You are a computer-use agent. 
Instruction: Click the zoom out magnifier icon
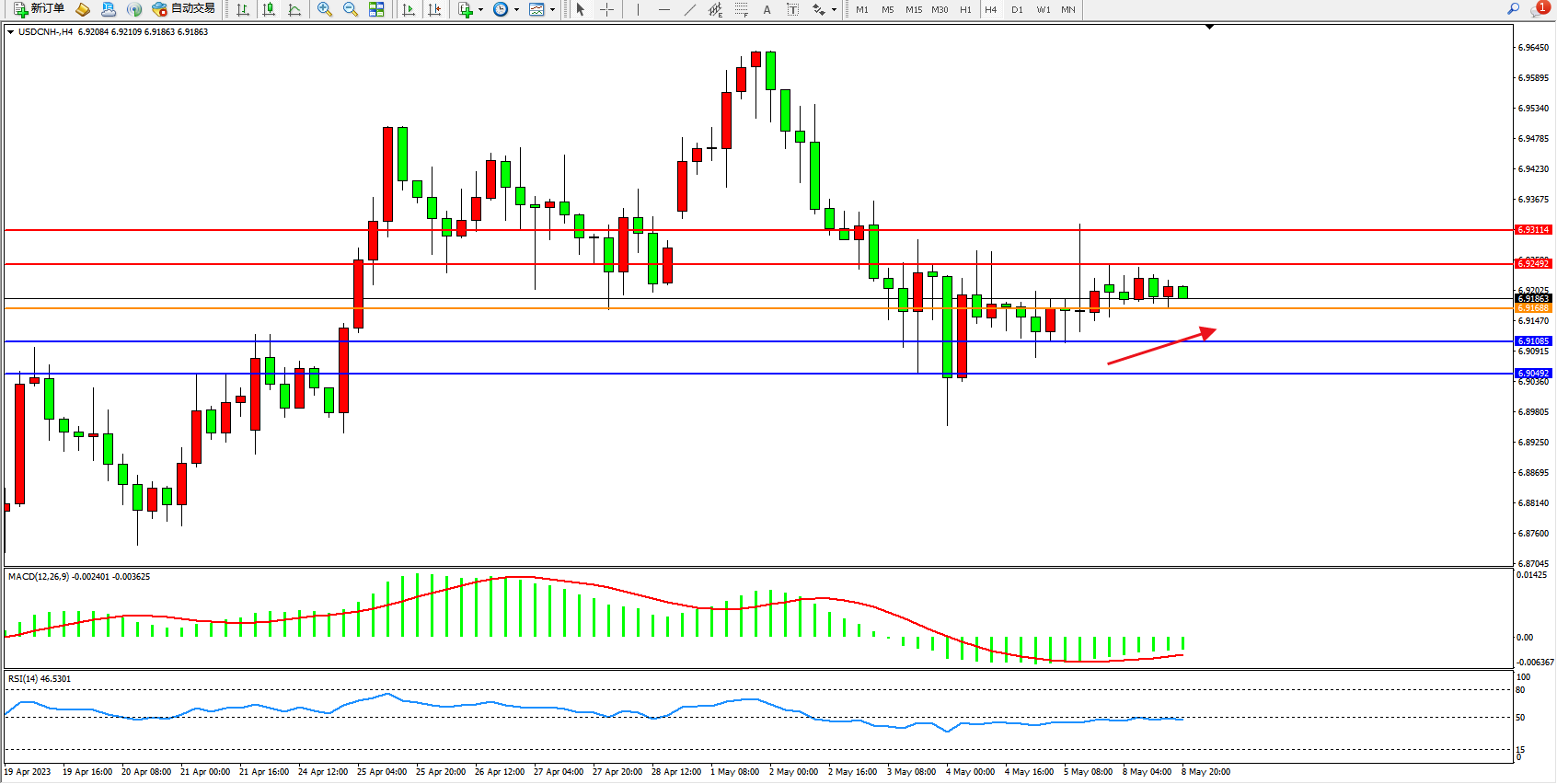point(350,9)
